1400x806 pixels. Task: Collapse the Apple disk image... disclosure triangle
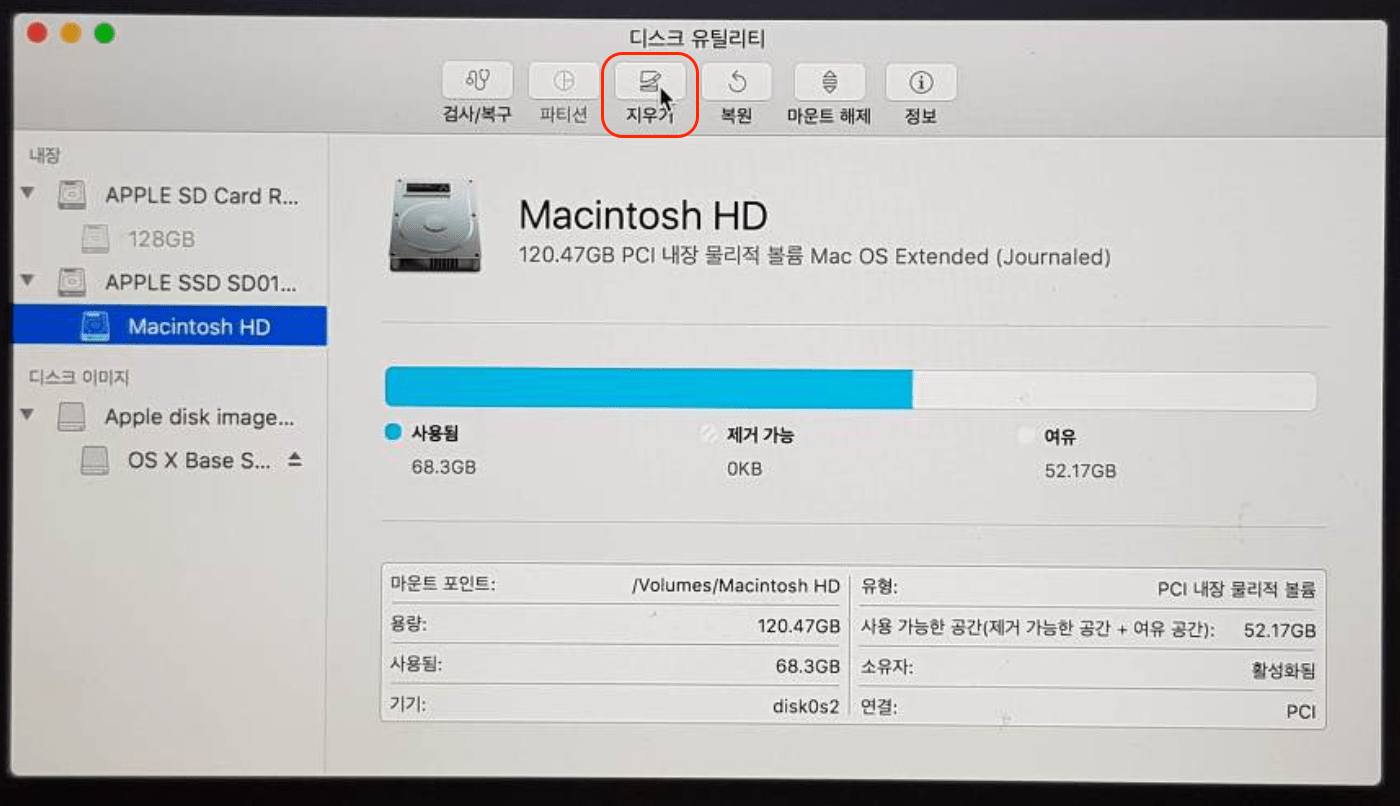coord(28,415)
